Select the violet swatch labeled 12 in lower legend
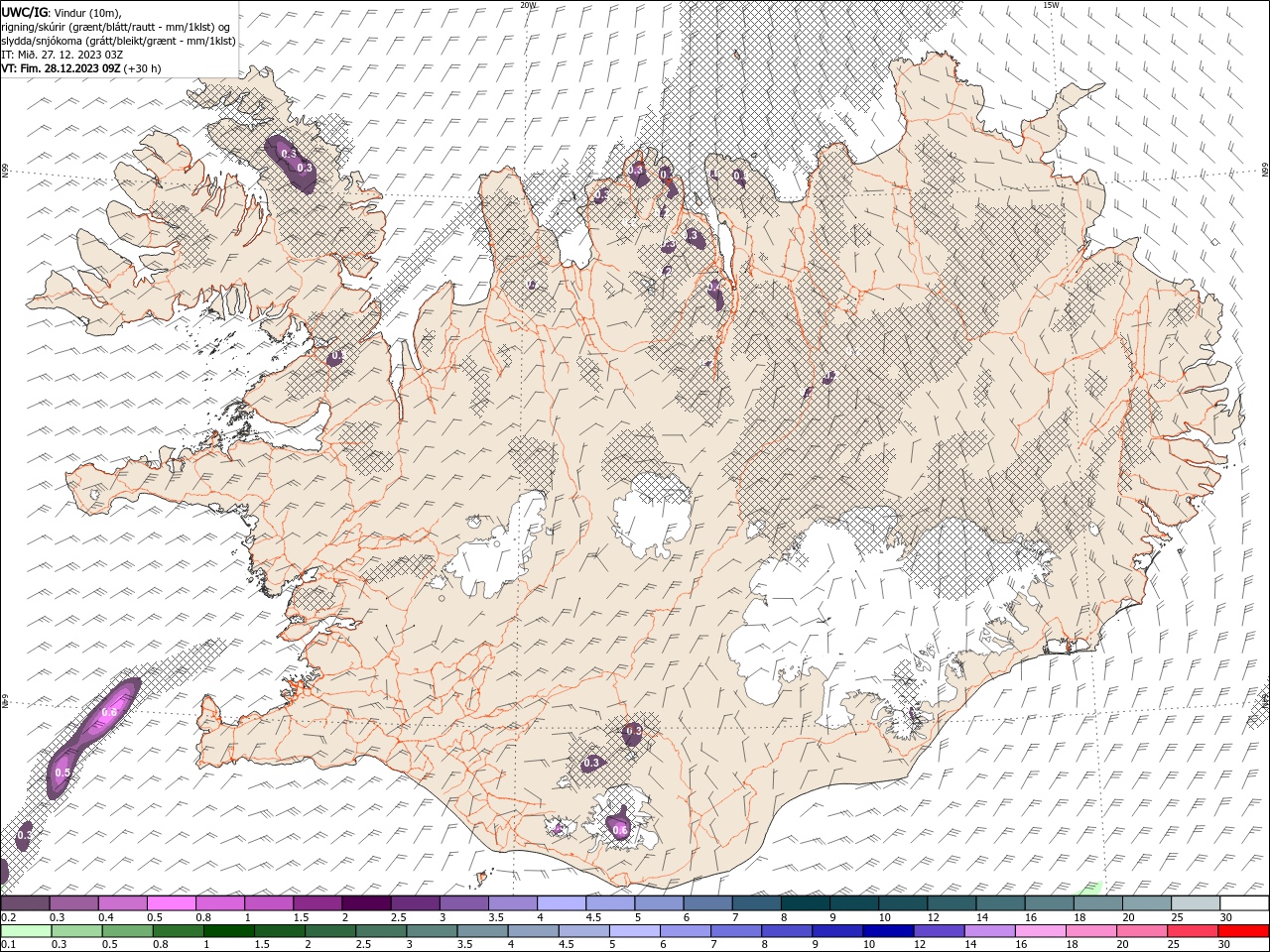The image size is (1270, 952). coord(938,931)
